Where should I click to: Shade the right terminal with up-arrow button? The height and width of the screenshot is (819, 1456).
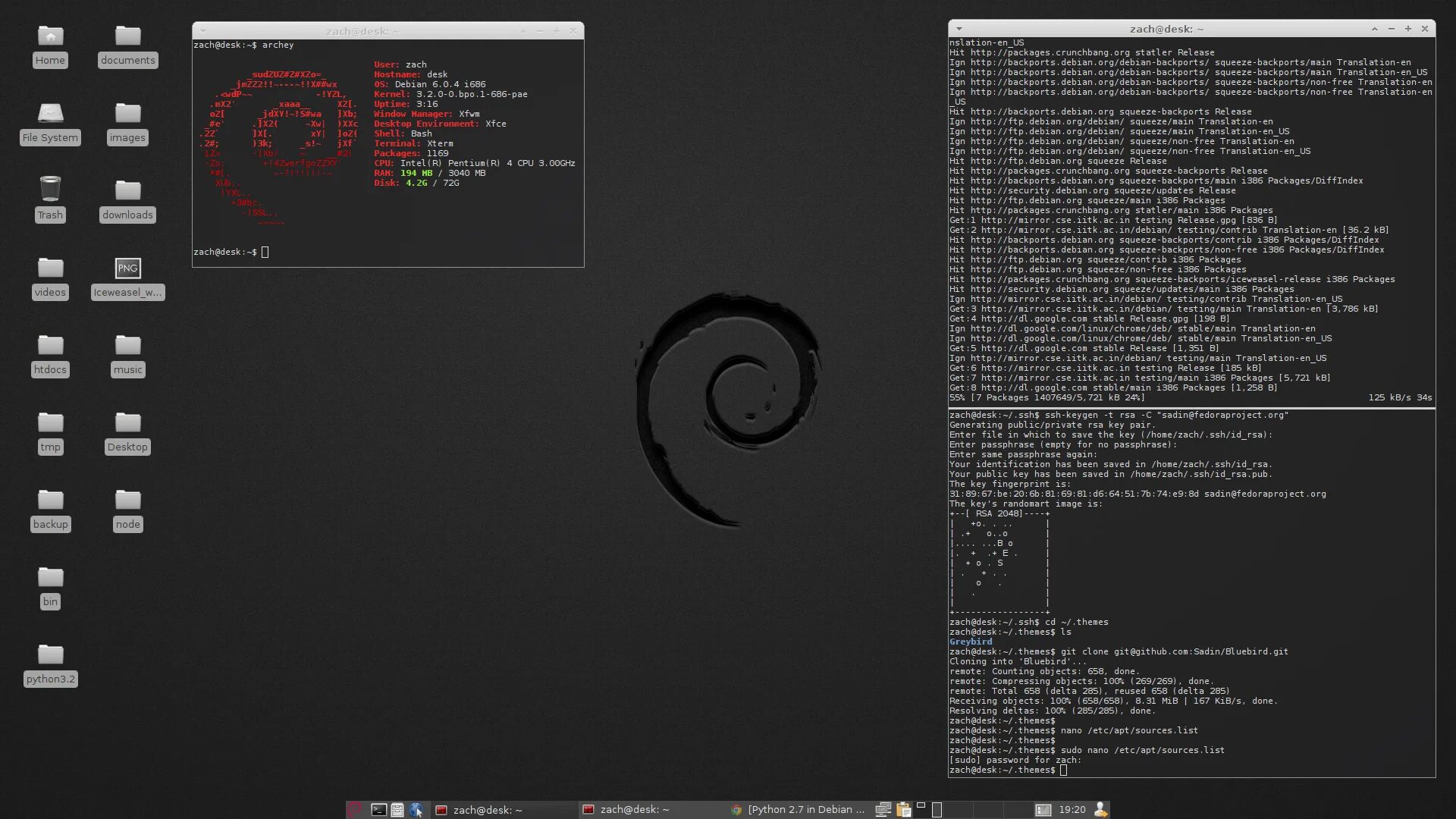tap(1374, 29)
